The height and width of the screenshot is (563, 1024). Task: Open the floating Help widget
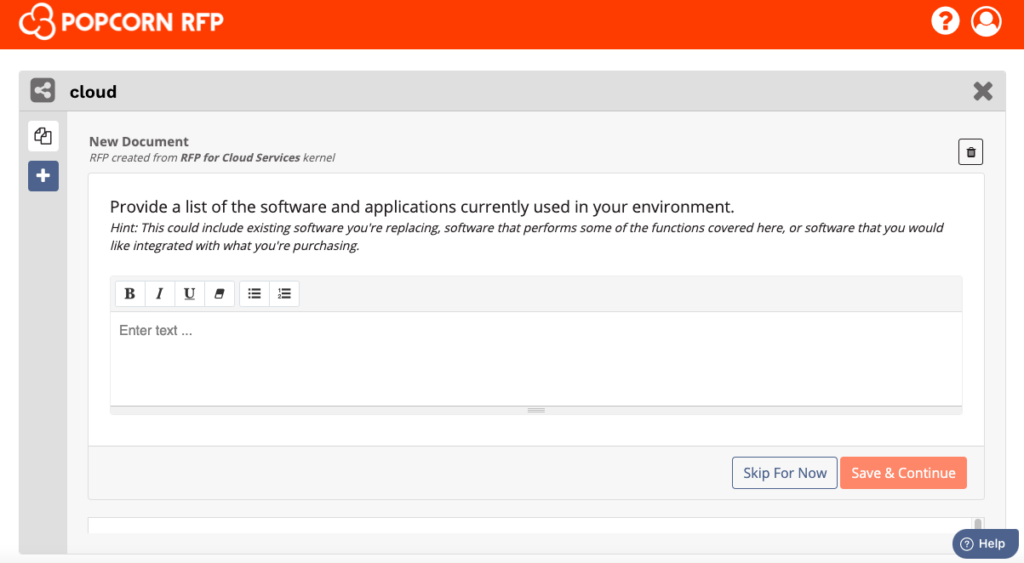[x=985, y=543]
